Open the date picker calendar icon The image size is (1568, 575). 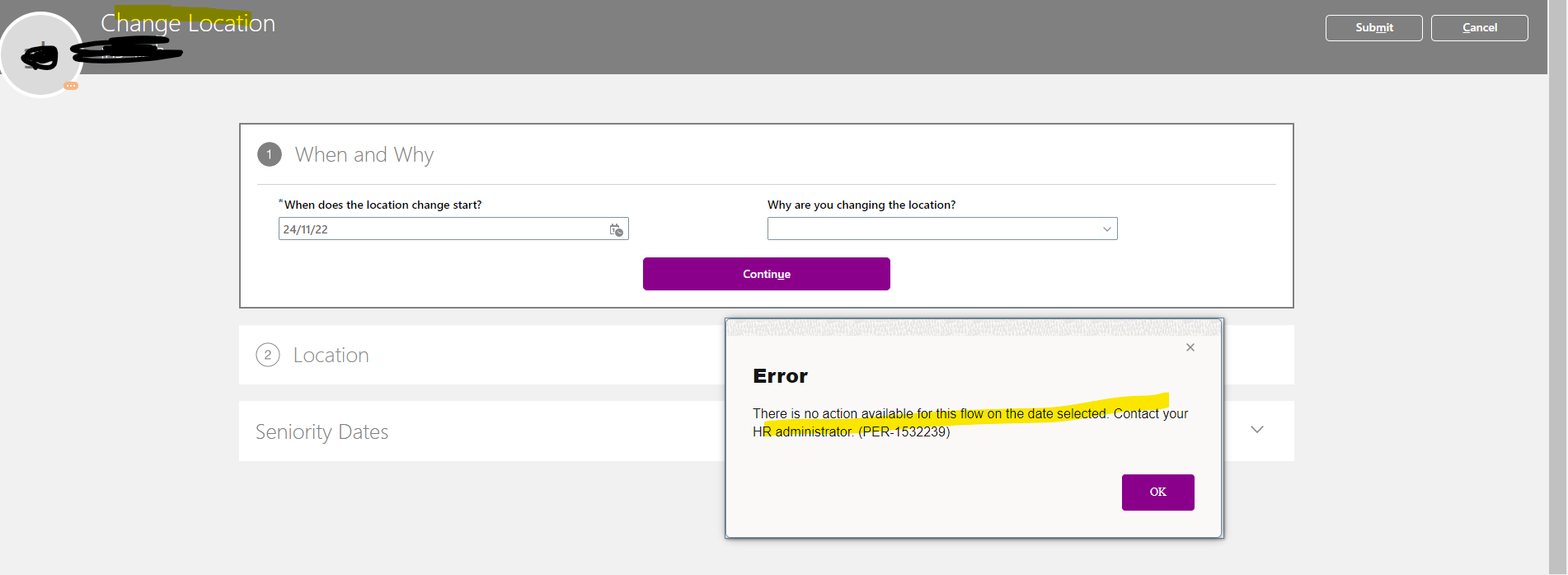(x=616, y=229)
